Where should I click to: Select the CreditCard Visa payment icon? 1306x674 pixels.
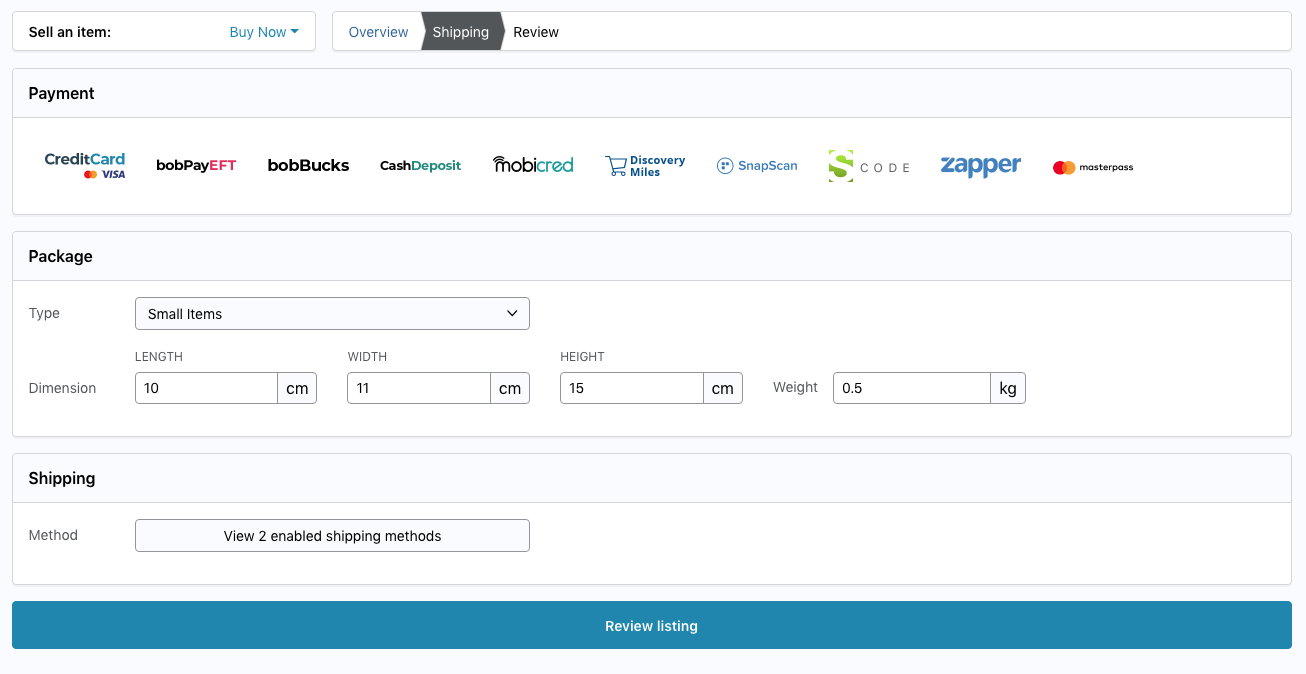point(85,165)
